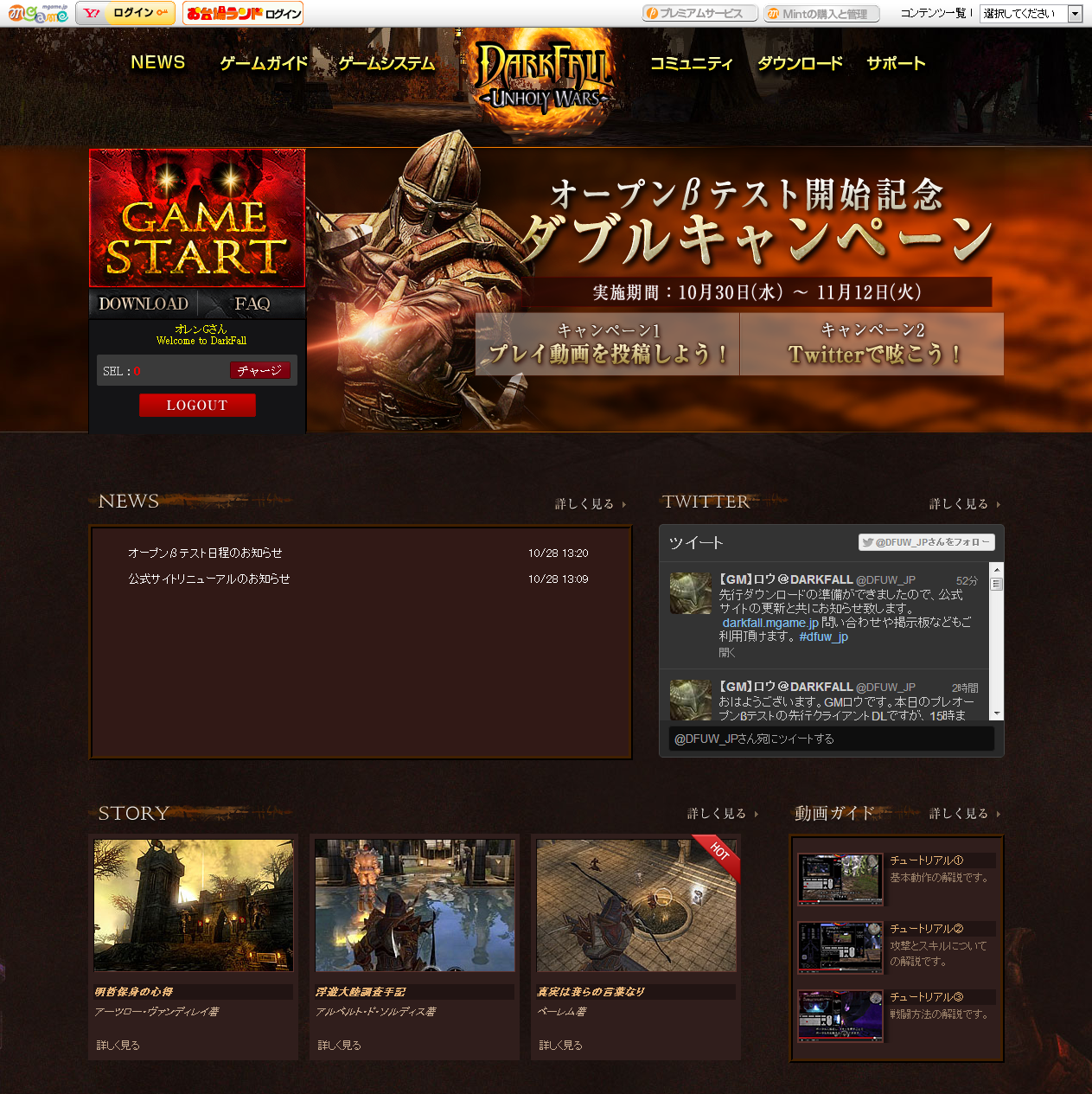Viewport: 1092px width, 1094px height.
Task: Click 詳しく見る next to STORY heading
Action: (x=723, y=813)
